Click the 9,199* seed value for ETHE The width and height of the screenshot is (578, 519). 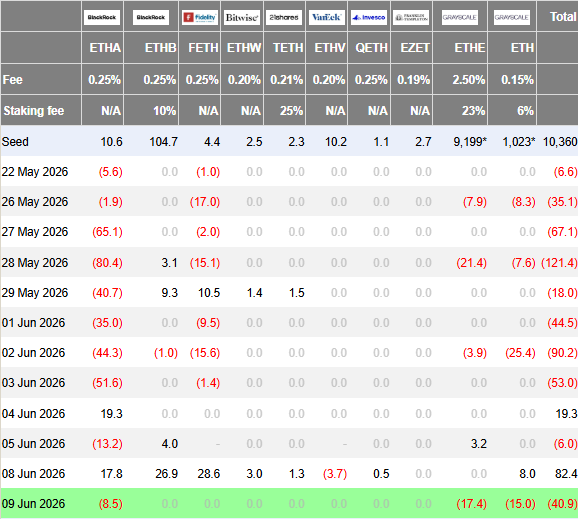tap(470, 142)
